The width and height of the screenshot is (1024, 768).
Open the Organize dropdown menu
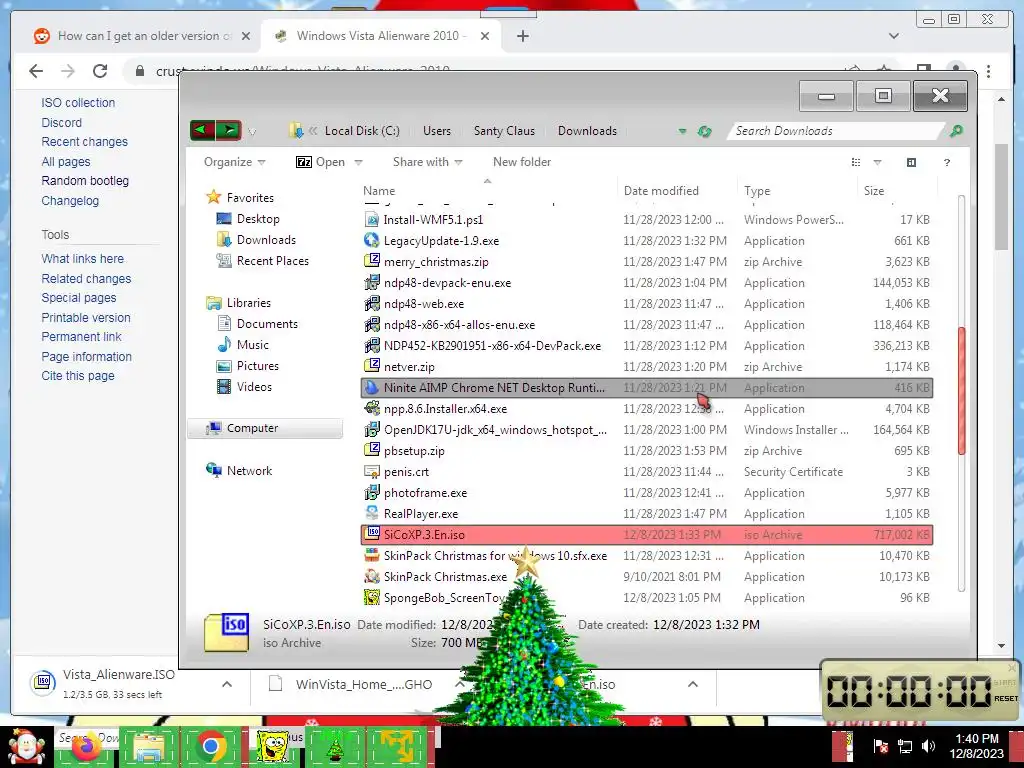(234, 162)
